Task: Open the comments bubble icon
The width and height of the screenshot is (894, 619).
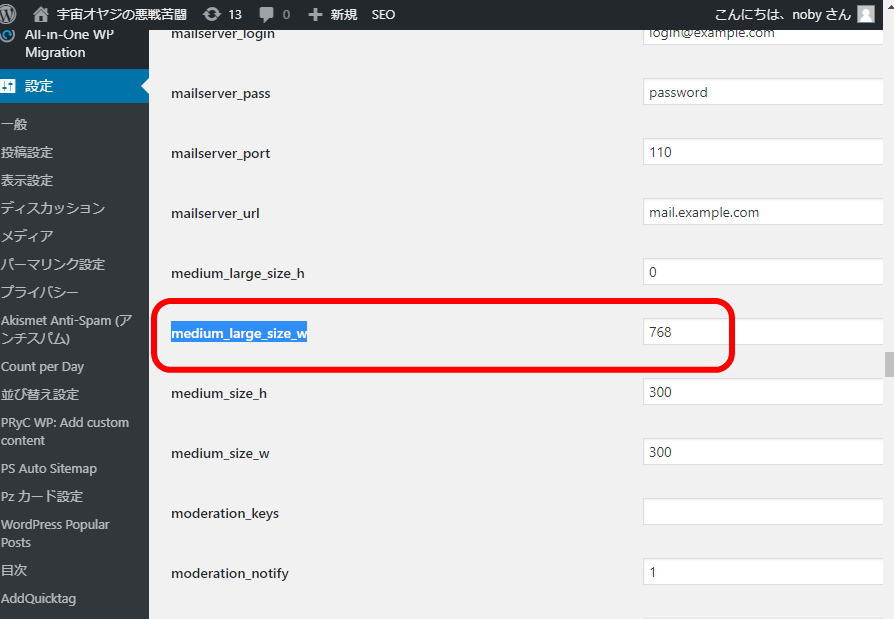Action: 267,14
